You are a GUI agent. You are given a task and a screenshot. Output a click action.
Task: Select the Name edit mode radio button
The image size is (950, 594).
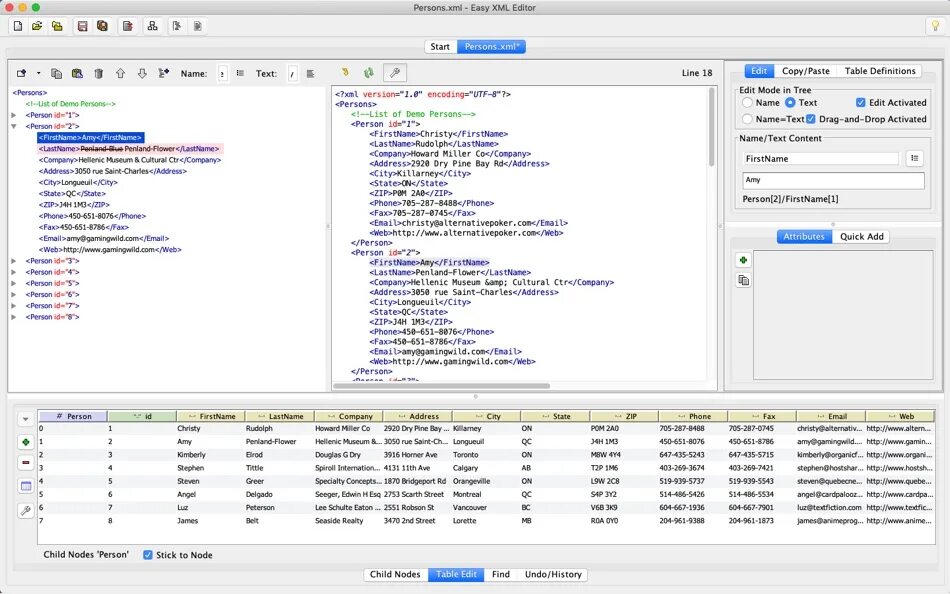(747, 102)
